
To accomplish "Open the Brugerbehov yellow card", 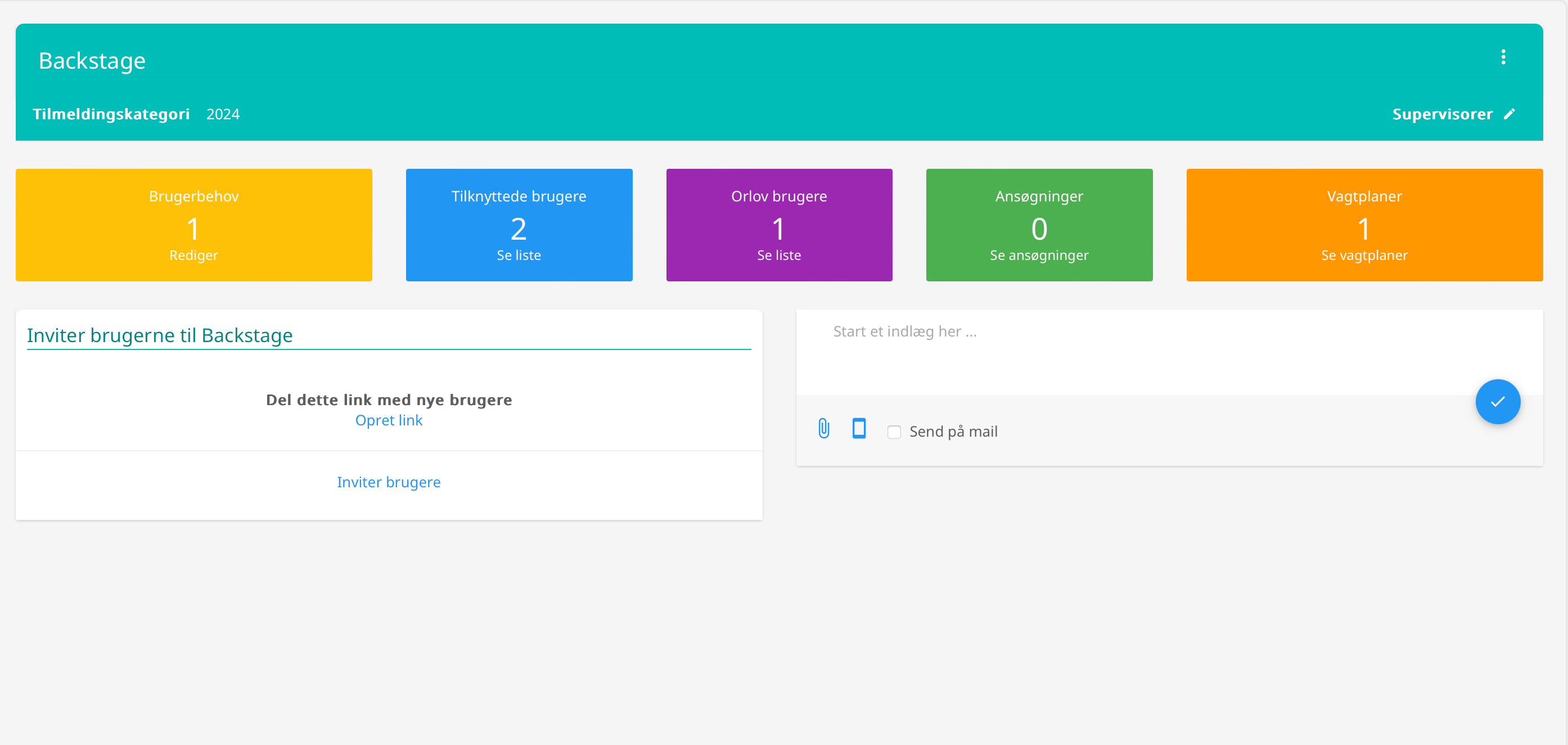I will click(193, 225).
